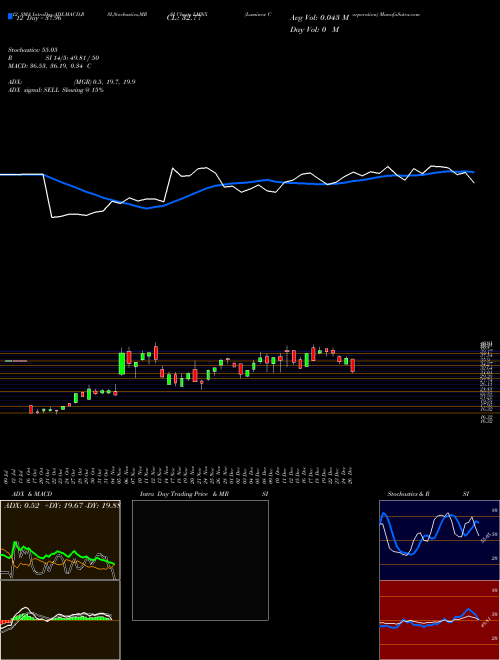This screenshot has height=660, width=500.
Task: Click the red RSI chart panel
Action: (439, 620)
